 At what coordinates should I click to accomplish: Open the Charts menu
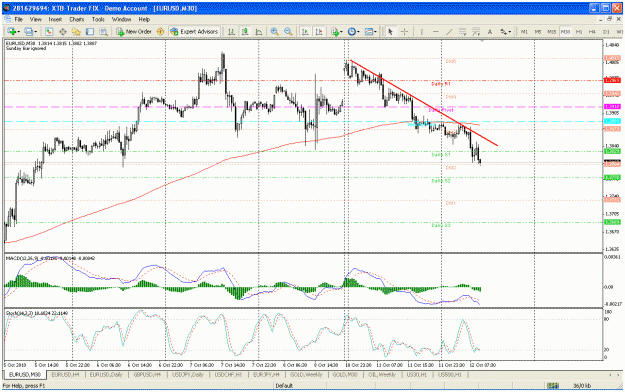tap(77, 19)
